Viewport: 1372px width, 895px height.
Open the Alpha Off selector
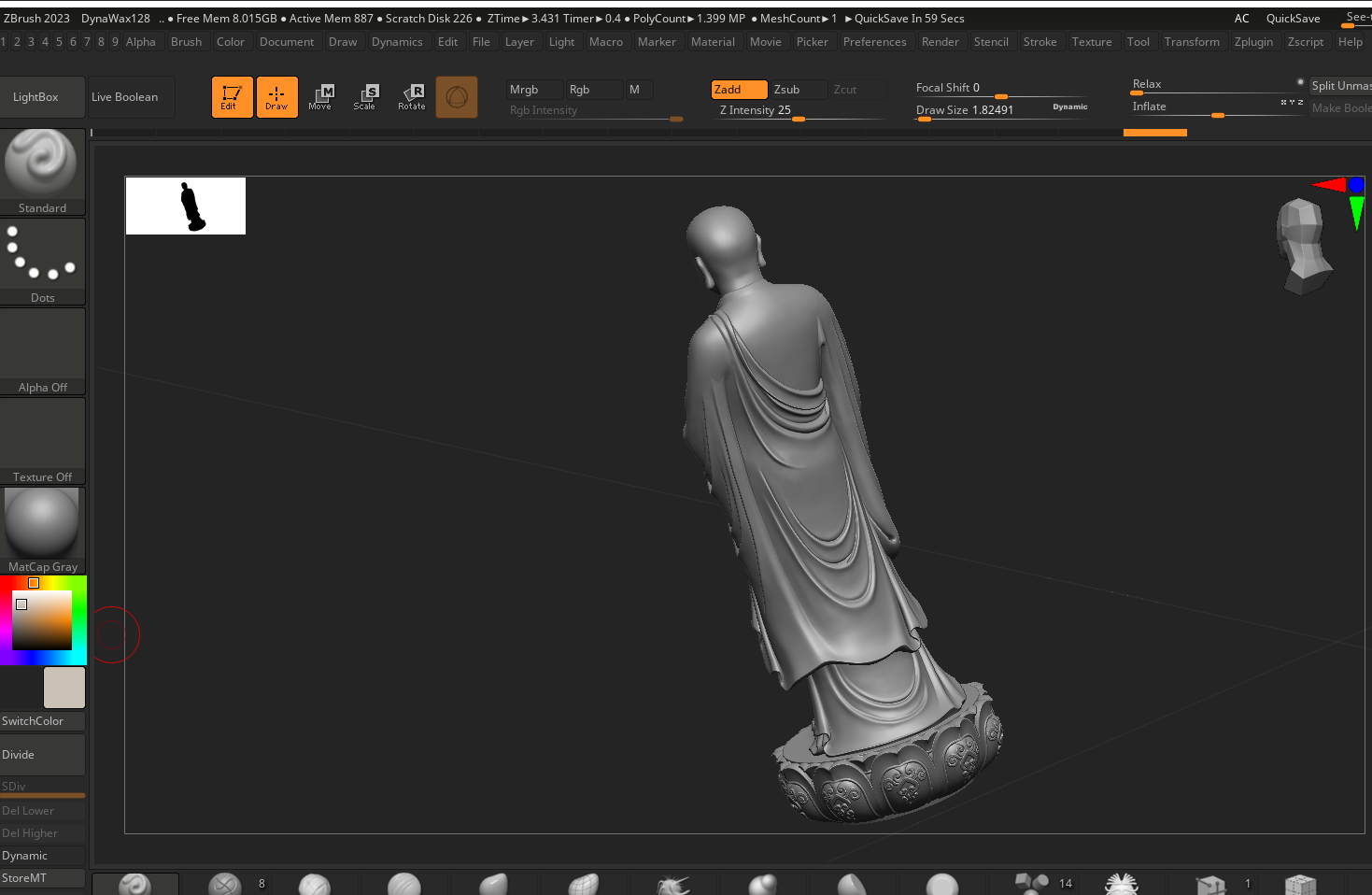43,350
